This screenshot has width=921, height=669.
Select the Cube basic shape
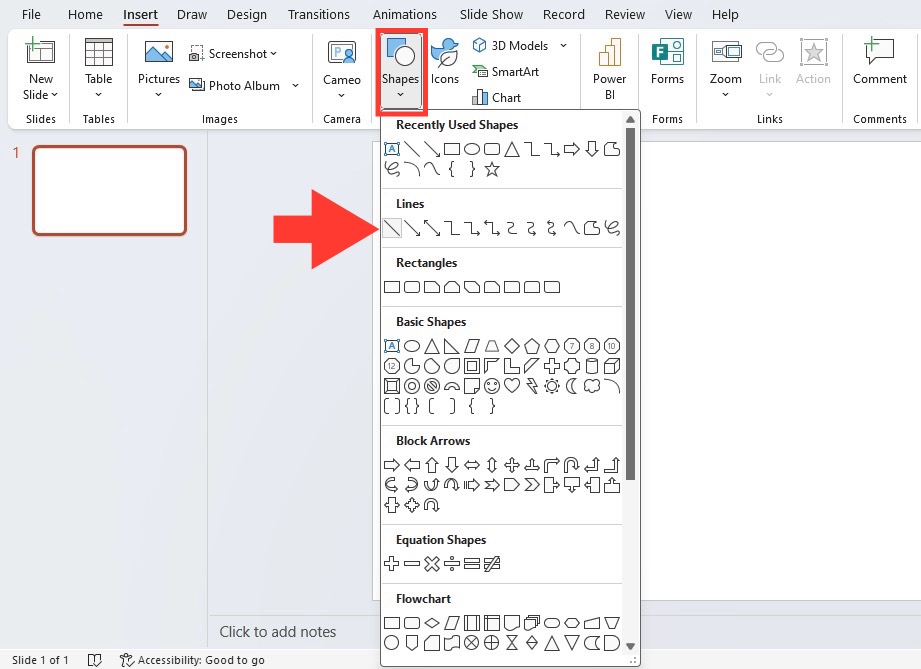611,366
